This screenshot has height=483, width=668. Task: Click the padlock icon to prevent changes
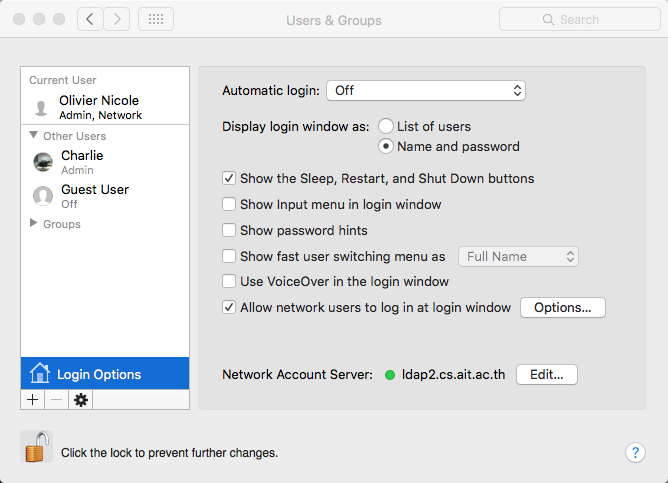click(x=36, y=447)
